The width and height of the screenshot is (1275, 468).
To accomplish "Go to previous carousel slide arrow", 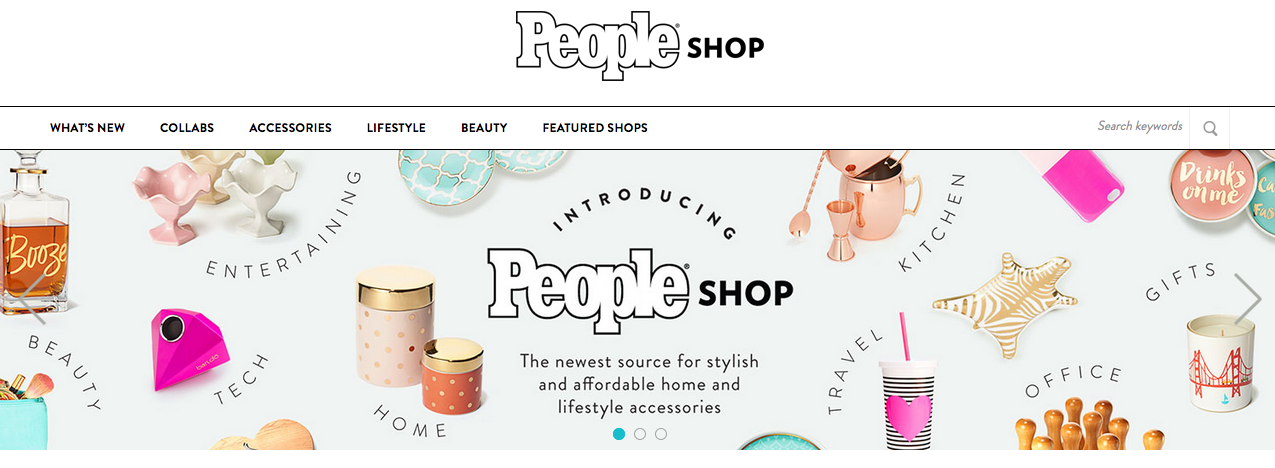I will [x=29, y=300].
